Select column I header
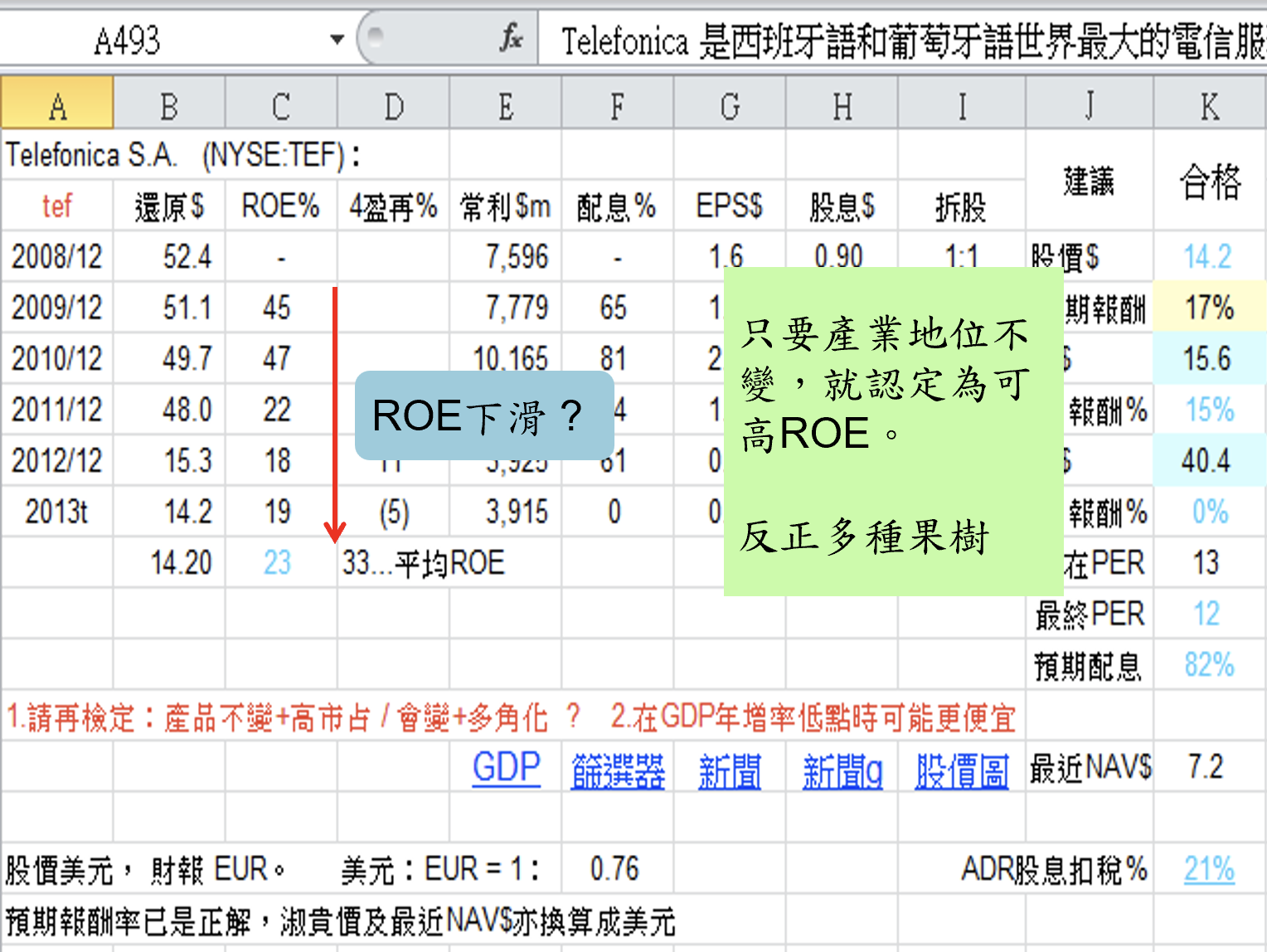The image size is (1267, 952). pyautogui.click(x=962, y=104)
